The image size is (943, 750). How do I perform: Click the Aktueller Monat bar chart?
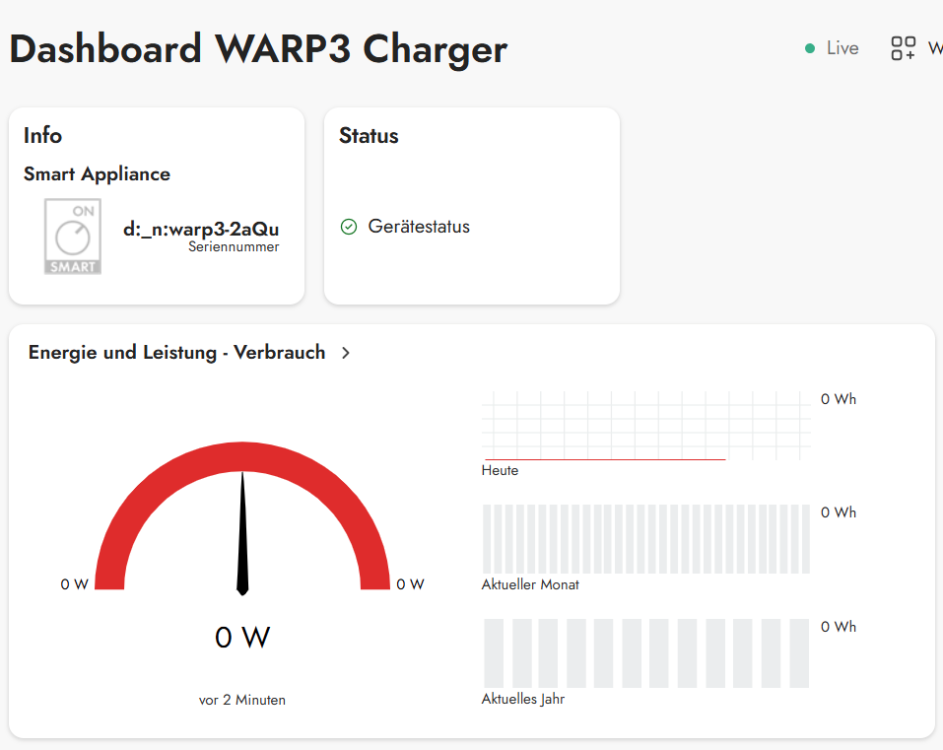click(647, 539)
